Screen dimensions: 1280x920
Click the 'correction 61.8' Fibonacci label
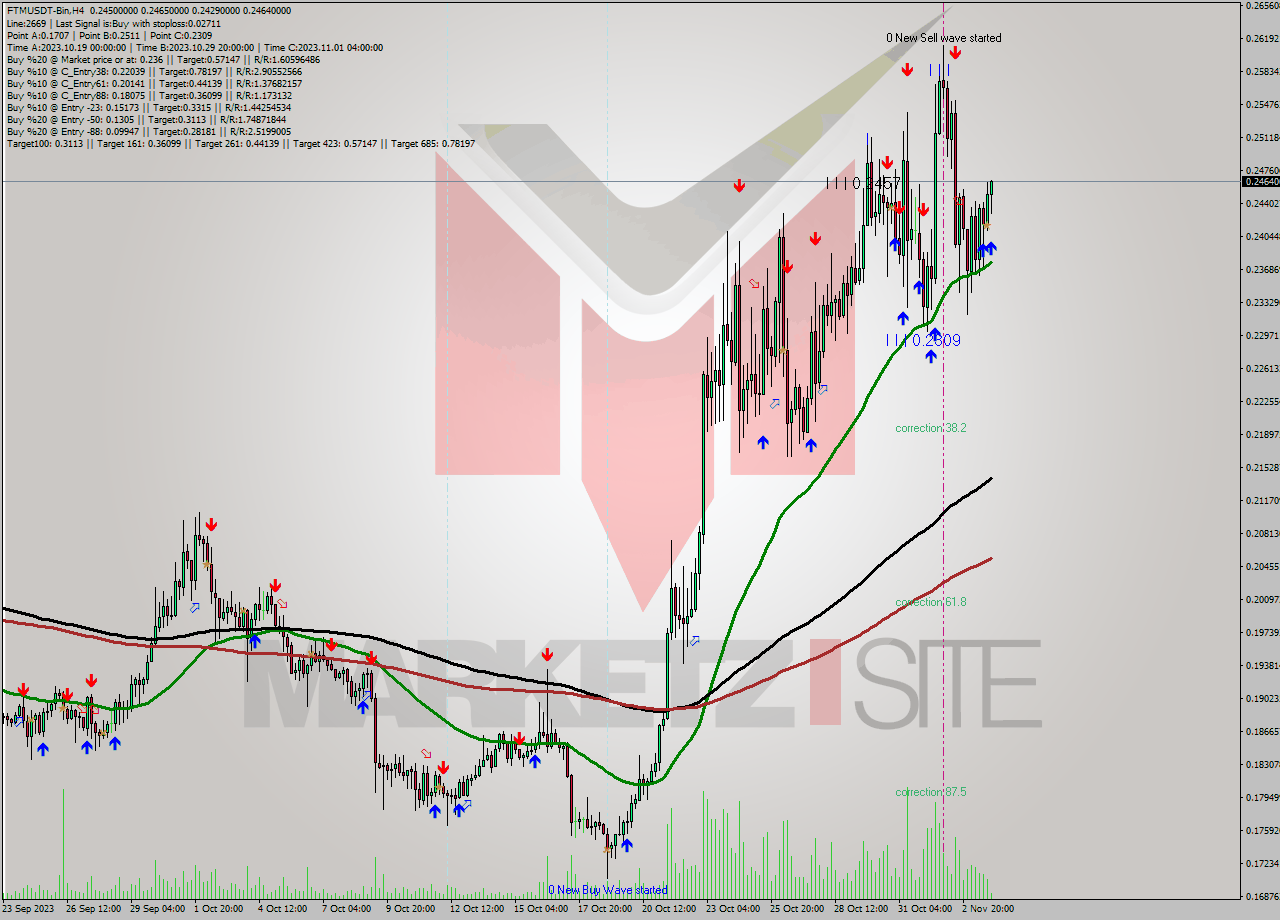click(x=931, y=602)
